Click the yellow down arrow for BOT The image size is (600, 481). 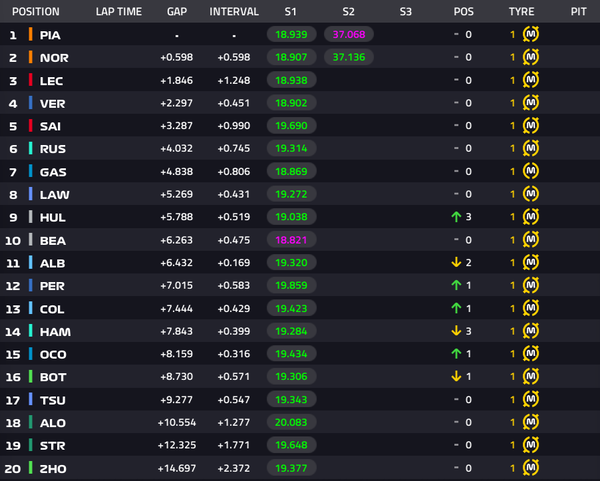click(x=456, y=377)
